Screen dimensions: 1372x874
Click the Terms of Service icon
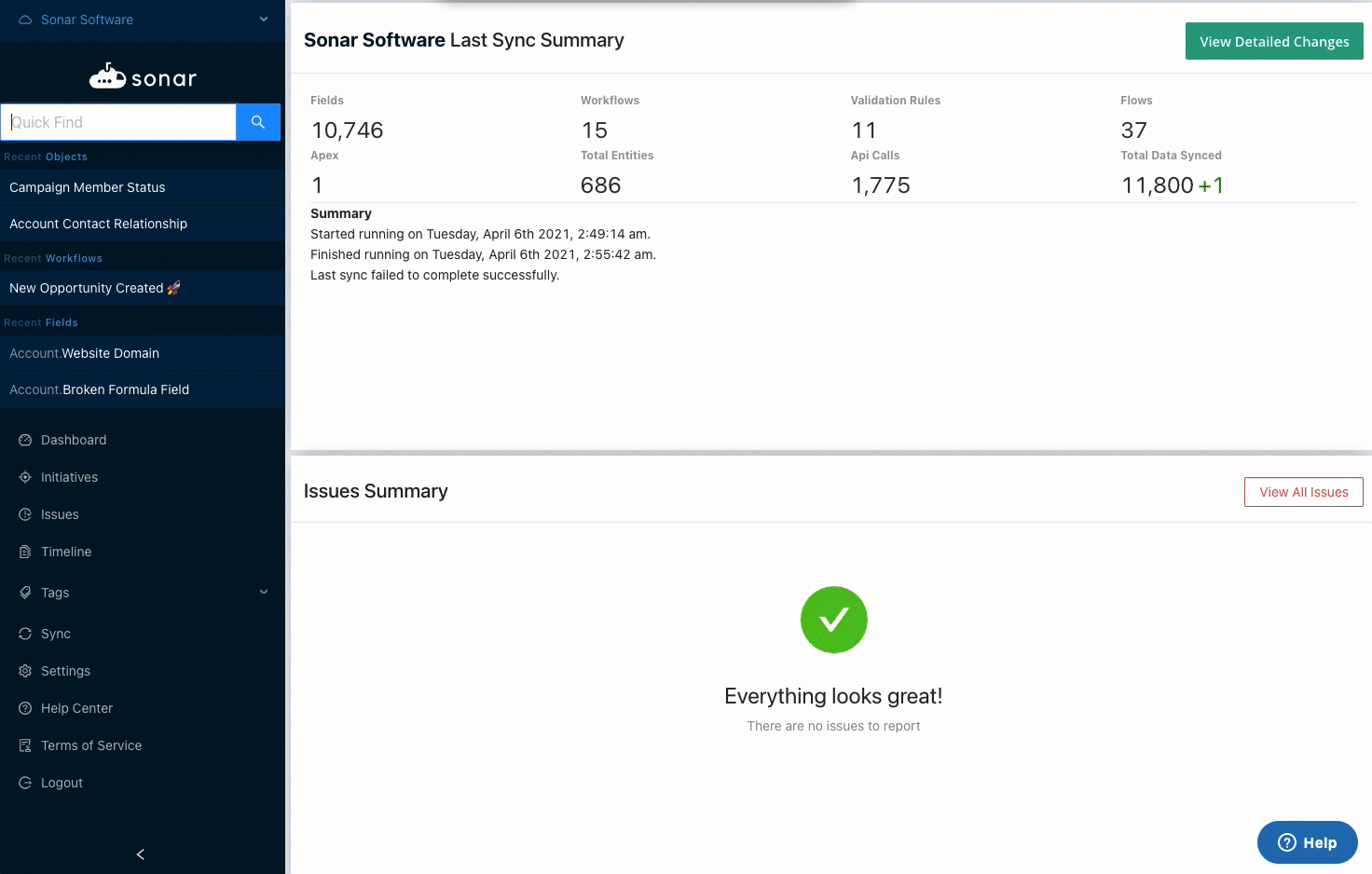click(x=25, y=745)
